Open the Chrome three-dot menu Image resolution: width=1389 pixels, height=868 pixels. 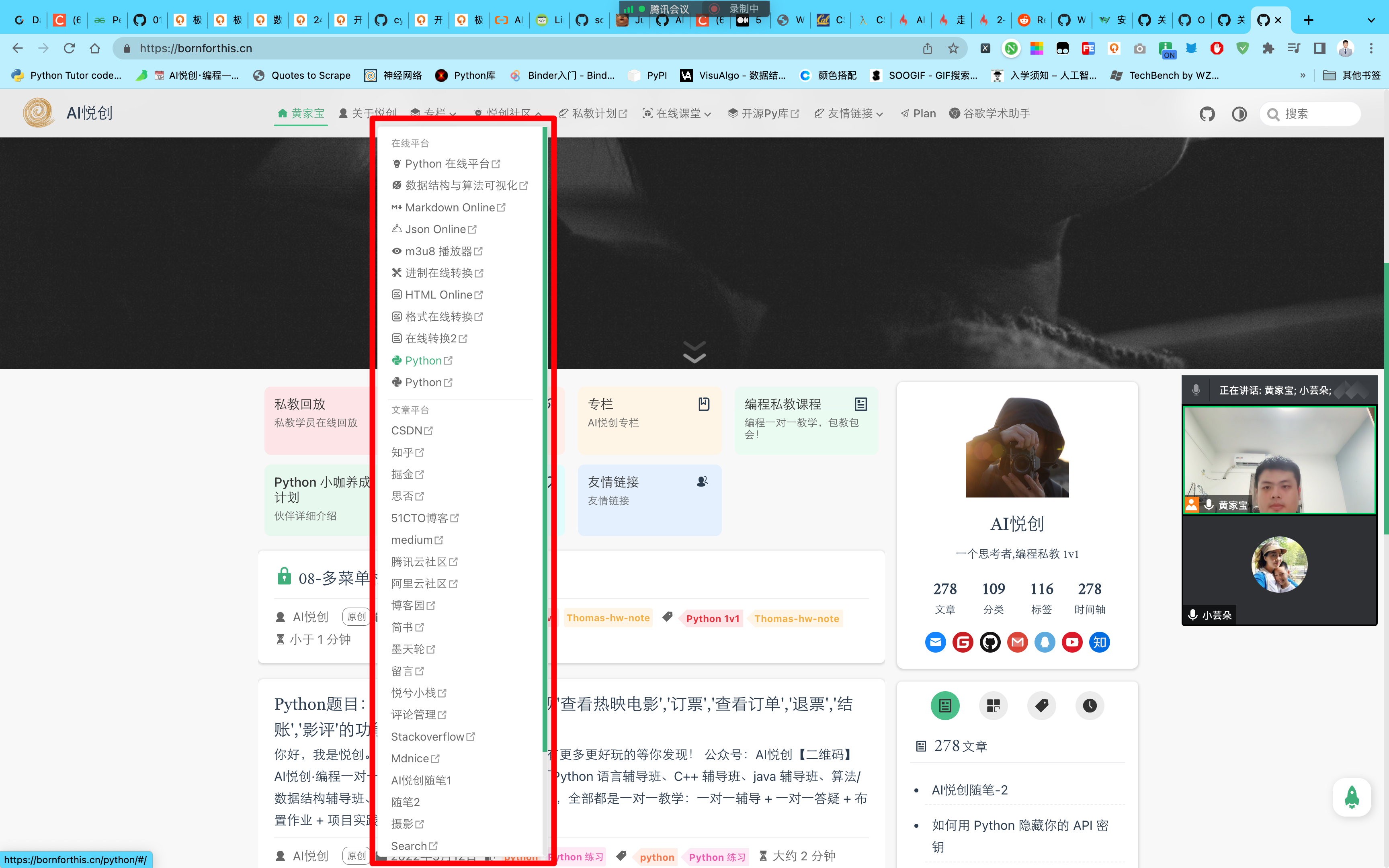pos(1371,48)
